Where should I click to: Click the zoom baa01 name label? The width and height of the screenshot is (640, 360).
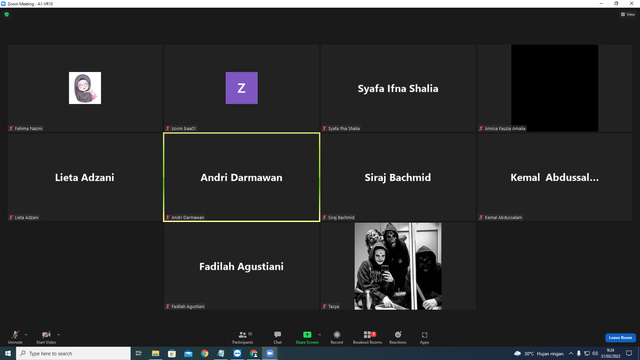[183, 128]
